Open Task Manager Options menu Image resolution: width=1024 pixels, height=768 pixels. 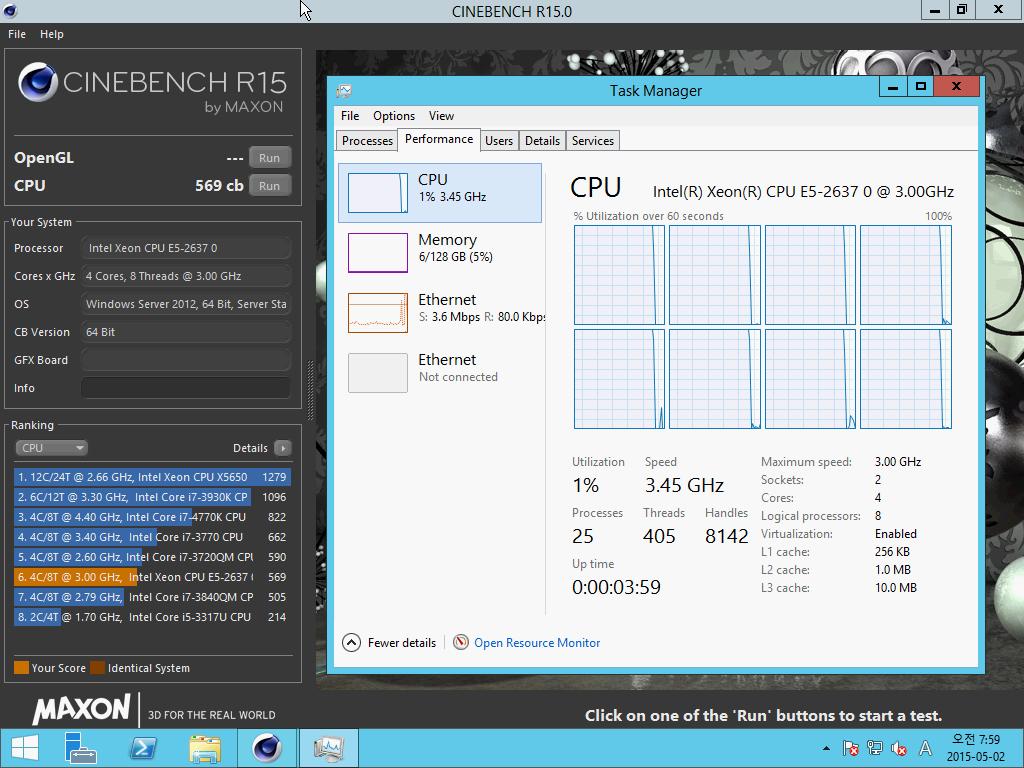(x=394, y=116)
